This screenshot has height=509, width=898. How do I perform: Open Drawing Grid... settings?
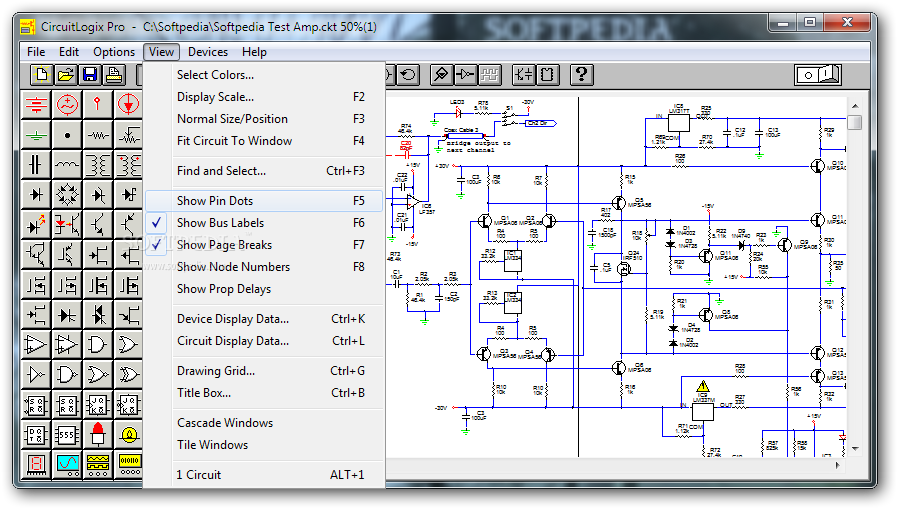click(263, 371)
